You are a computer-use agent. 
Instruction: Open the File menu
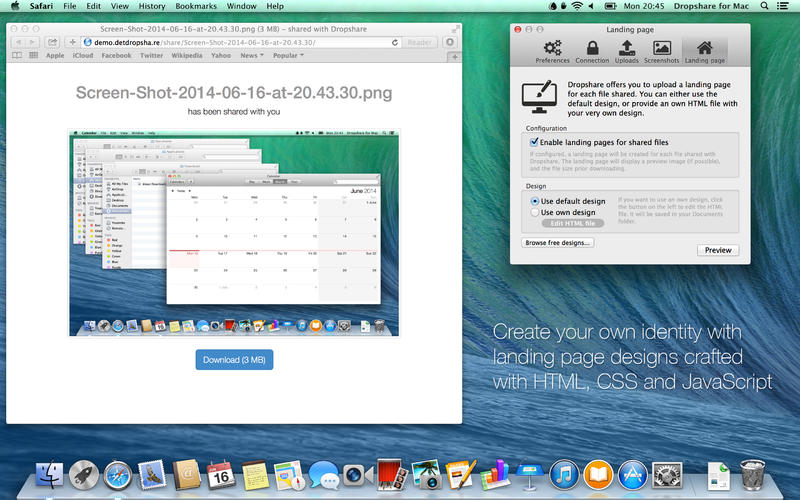(x=69, y=6)
